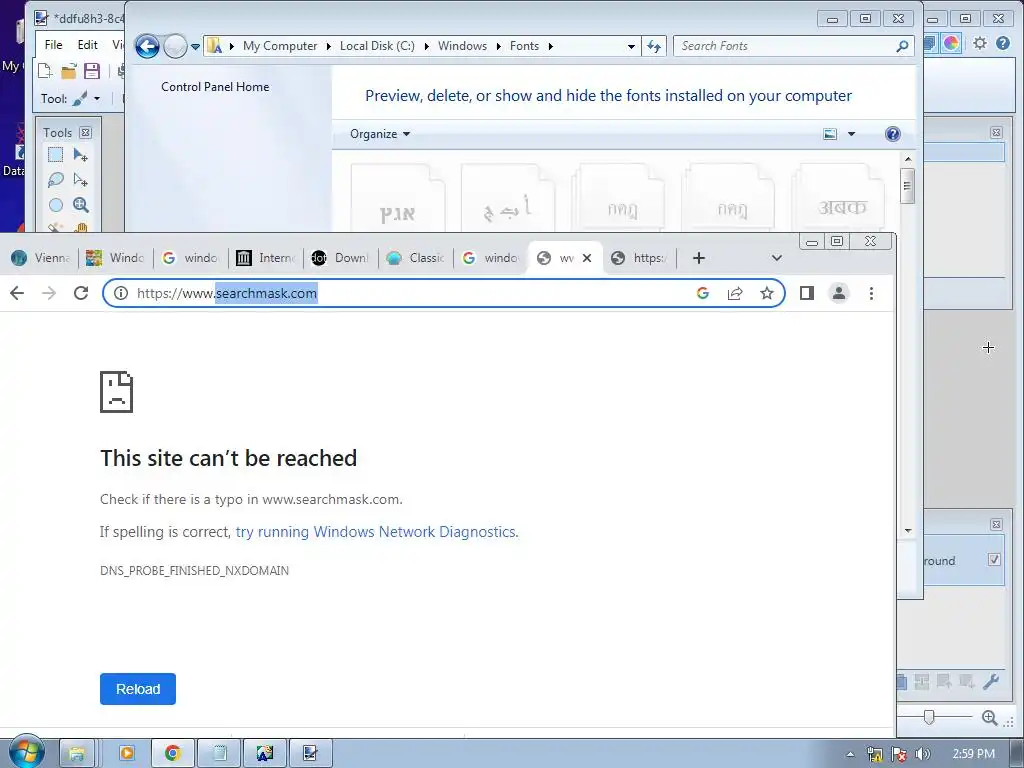Select the Devanagari font thumbnail

click(841, 197)
